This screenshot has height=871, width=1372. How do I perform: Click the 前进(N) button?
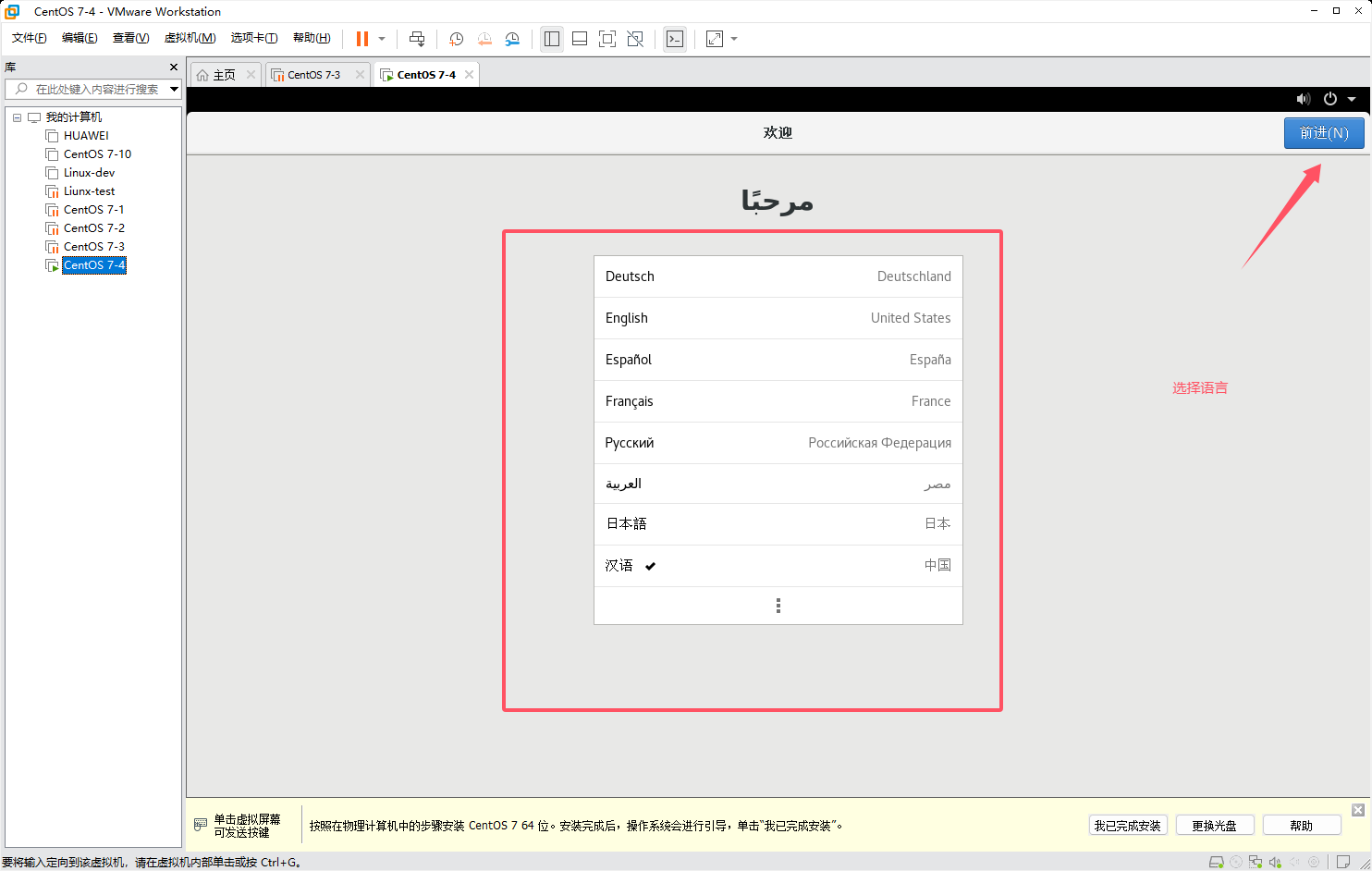(1324, 133)
